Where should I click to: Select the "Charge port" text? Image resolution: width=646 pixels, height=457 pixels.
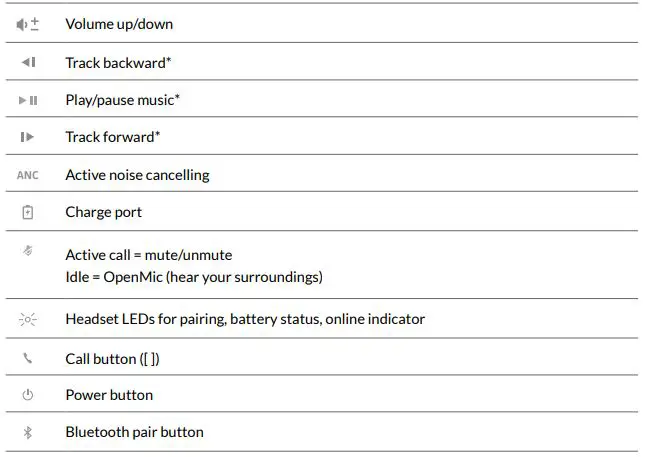(x=104, y=212)
